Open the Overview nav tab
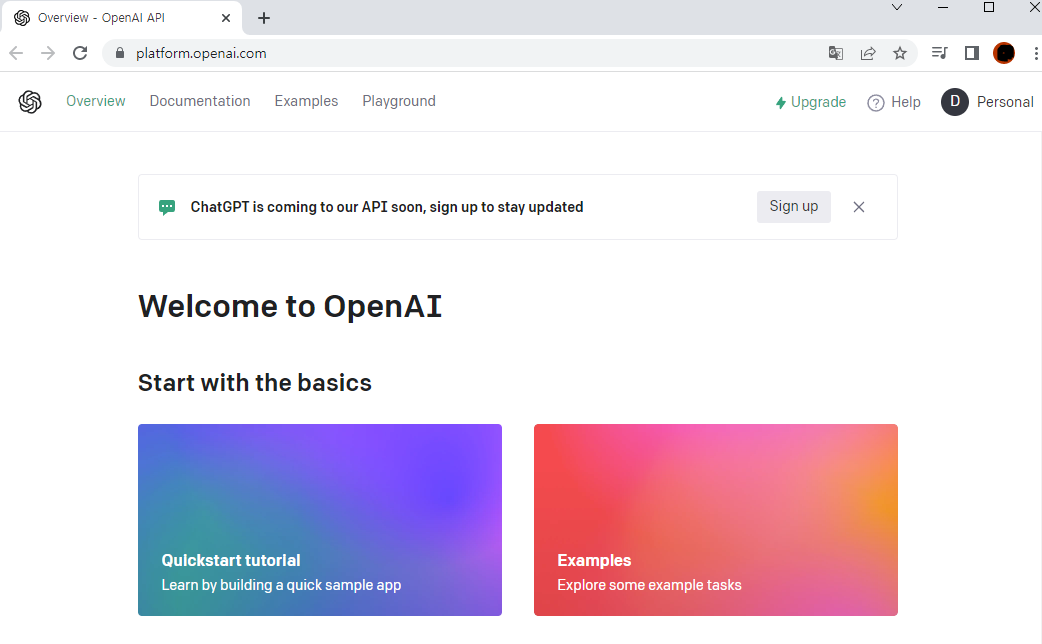 (x=96, y=101)
